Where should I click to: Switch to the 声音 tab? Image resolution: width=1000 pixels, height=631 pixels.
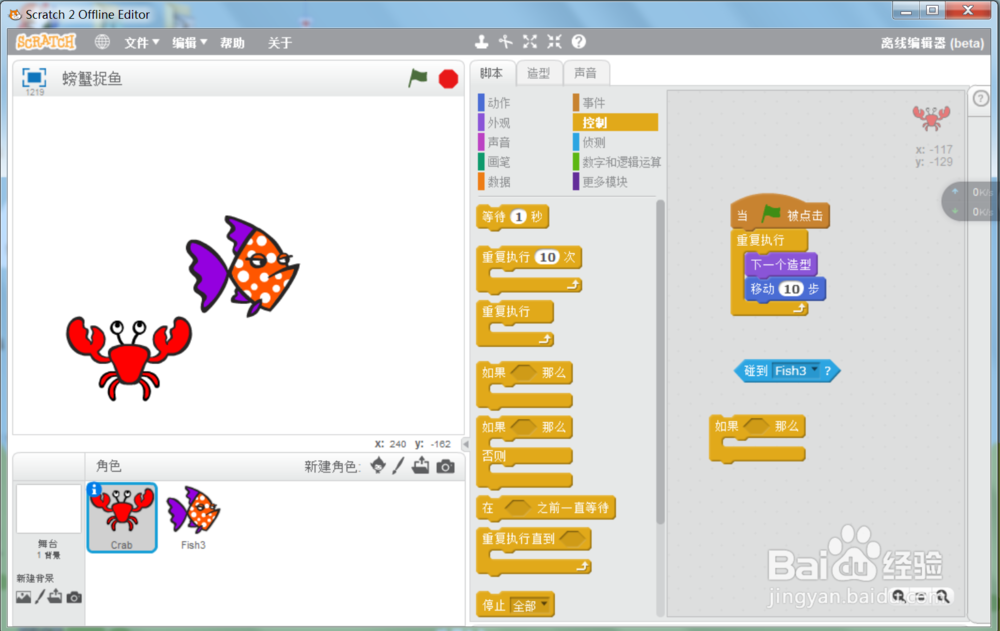coord(585,73)
